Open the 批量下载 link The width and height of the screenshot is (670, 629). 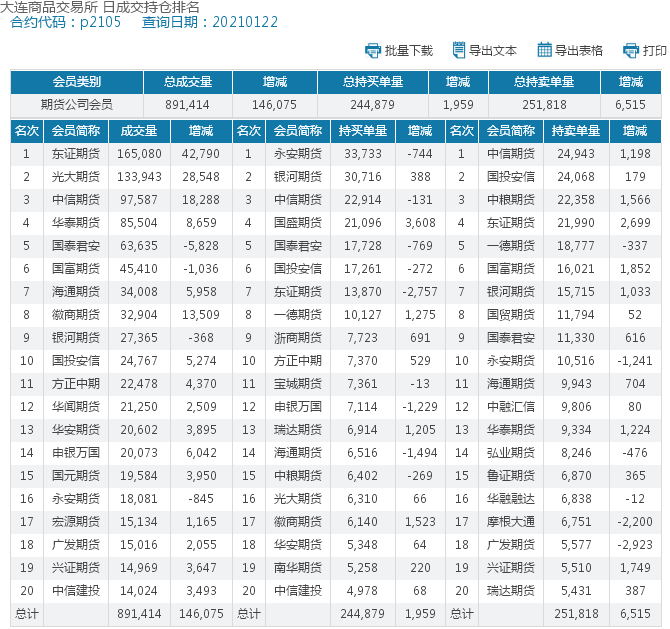pyautogui.click(x=408, y=51)
